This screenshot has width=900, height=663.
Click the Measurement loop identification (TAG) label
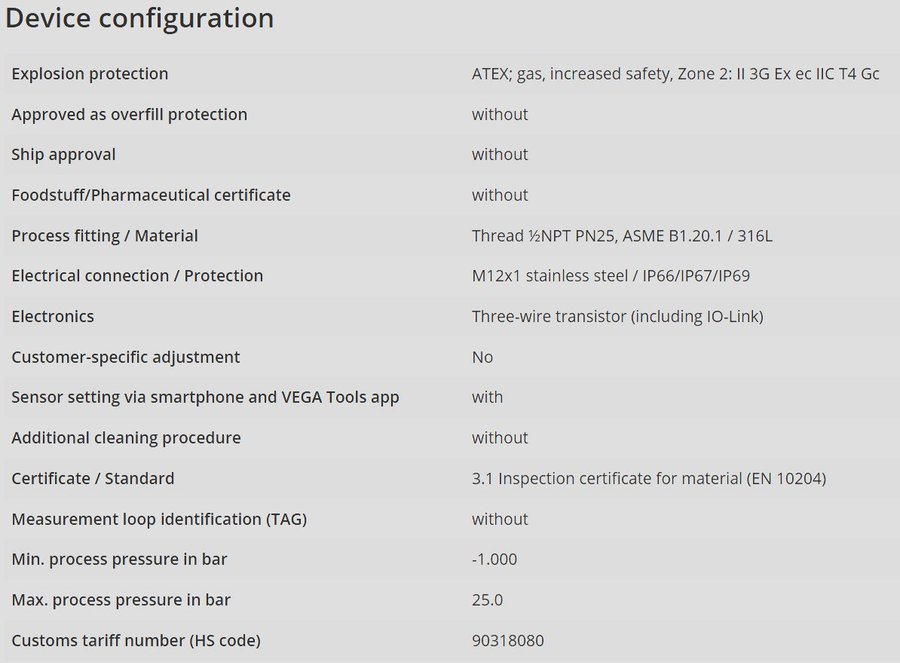(159, 519)
